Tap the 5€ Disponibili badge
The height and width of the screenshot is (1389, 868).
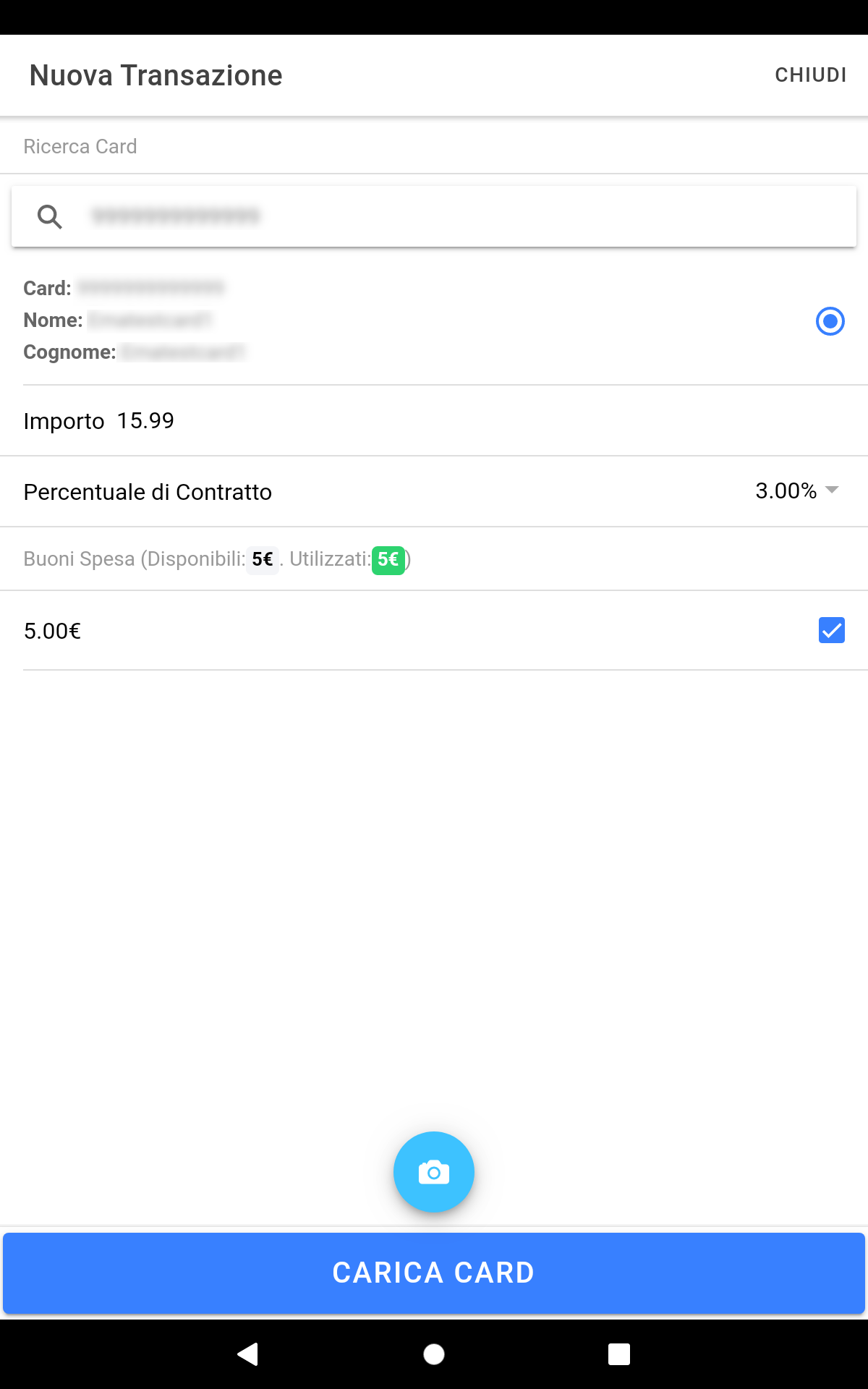262,559
